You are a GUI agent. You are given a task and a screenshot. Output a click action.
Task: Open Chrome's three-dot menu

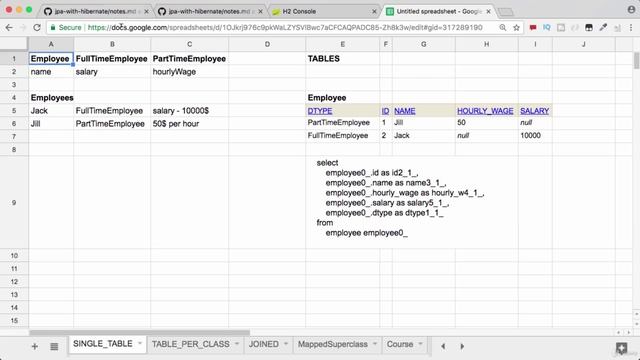coord(631,27)
